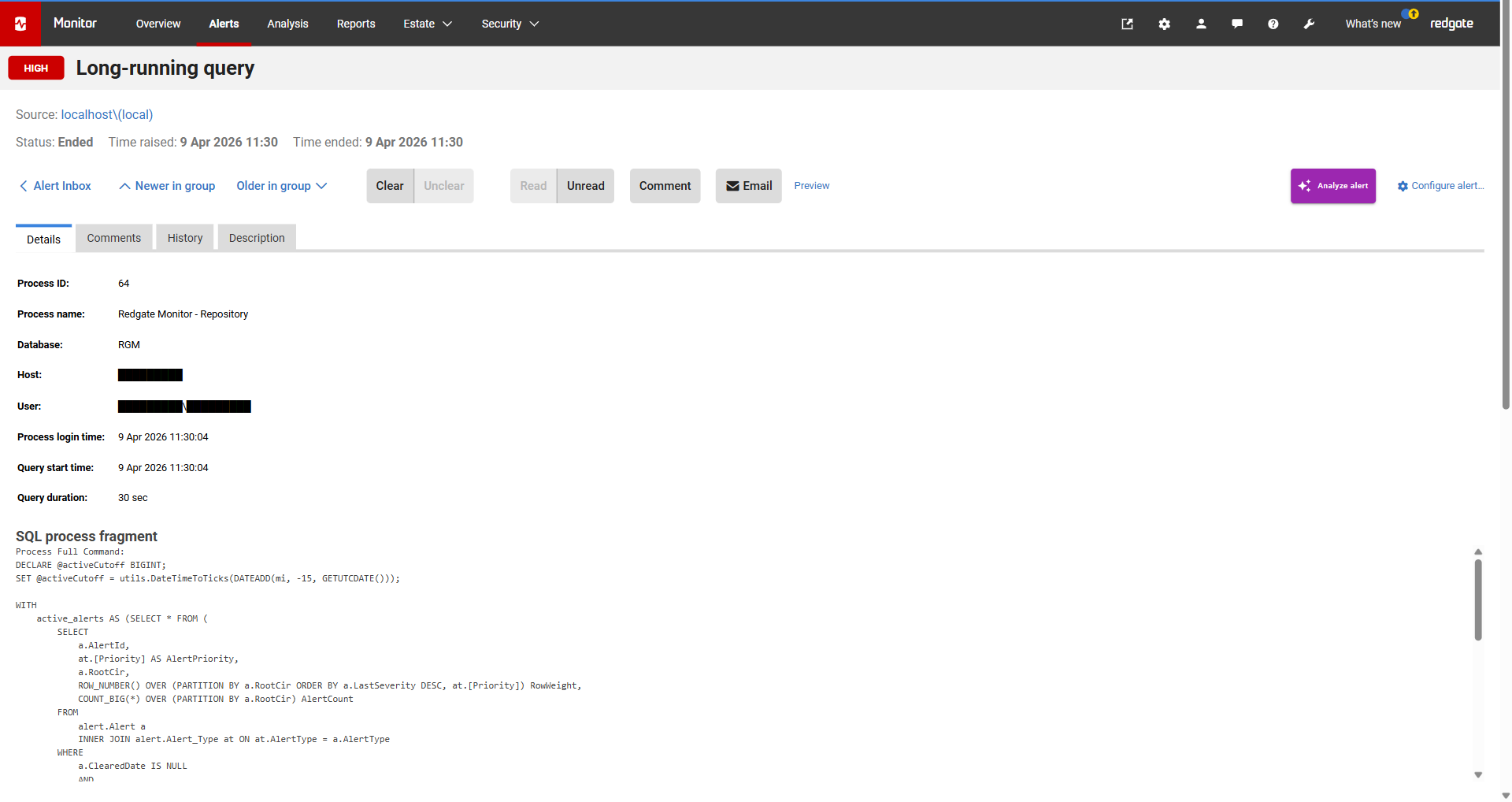Expand the Security dropdown menu
The width and height of the screenshot is (1512, 802).
coord(510,24)
